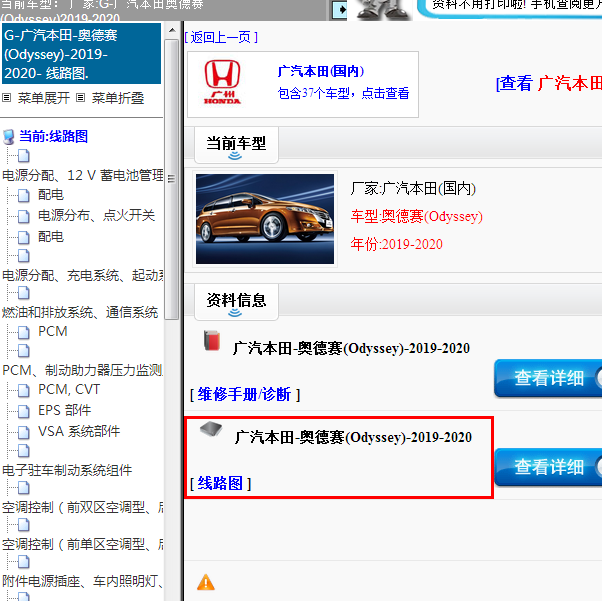
Task: Open the 线路图 link
Action: (221, 483)
